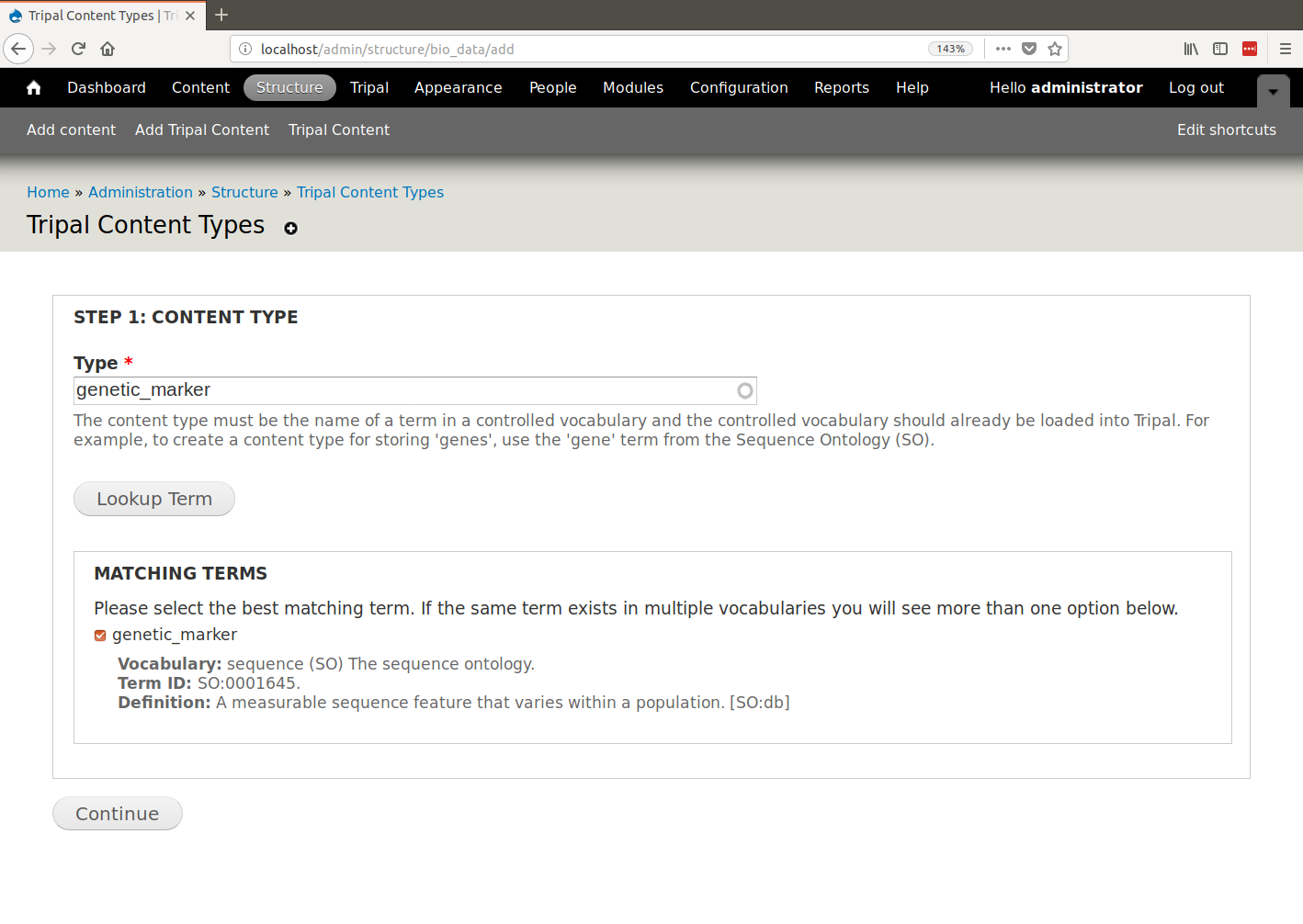Save page to Pocket icon
The image size is (1303, 924).
click(1029, 49)
